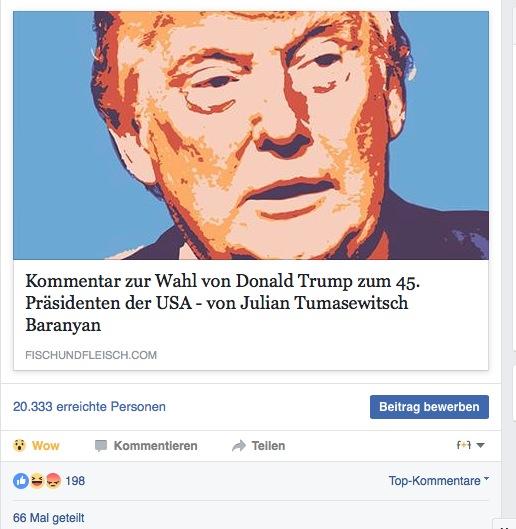Expand the Top-Kommentare sorting dropdown
This screenshot has height=529, width=516.
point(438,481)
